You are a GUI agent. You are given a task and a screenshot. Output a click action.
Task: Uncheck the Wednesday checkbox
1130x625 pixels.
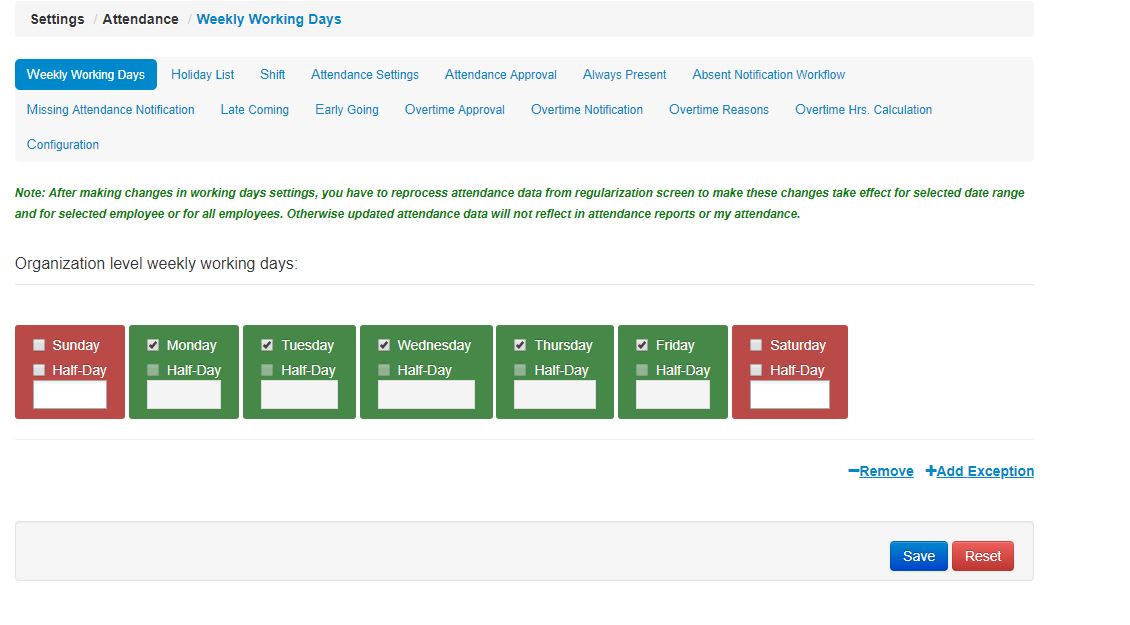(x=384, y=345)
